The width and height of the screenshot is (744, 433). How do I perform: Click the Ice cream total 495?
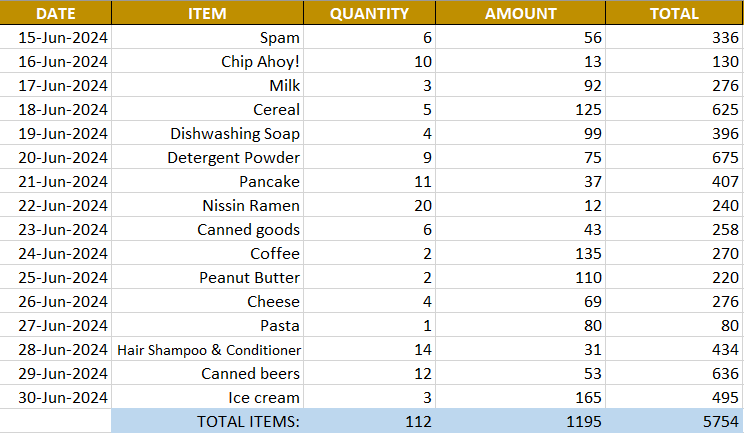[x=673, y=398]
